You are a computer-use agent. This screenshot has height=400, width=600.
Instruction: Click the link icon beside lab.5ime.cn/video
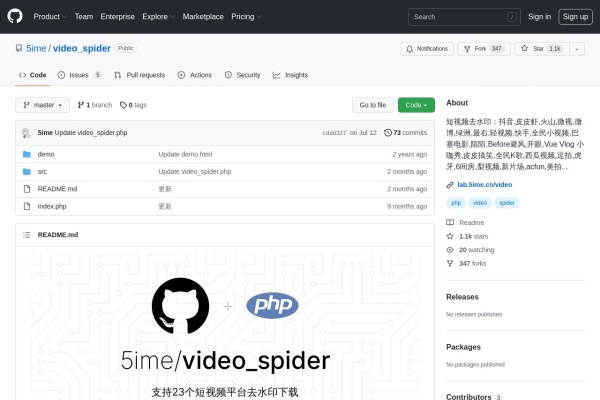click(x=451, y=184)
